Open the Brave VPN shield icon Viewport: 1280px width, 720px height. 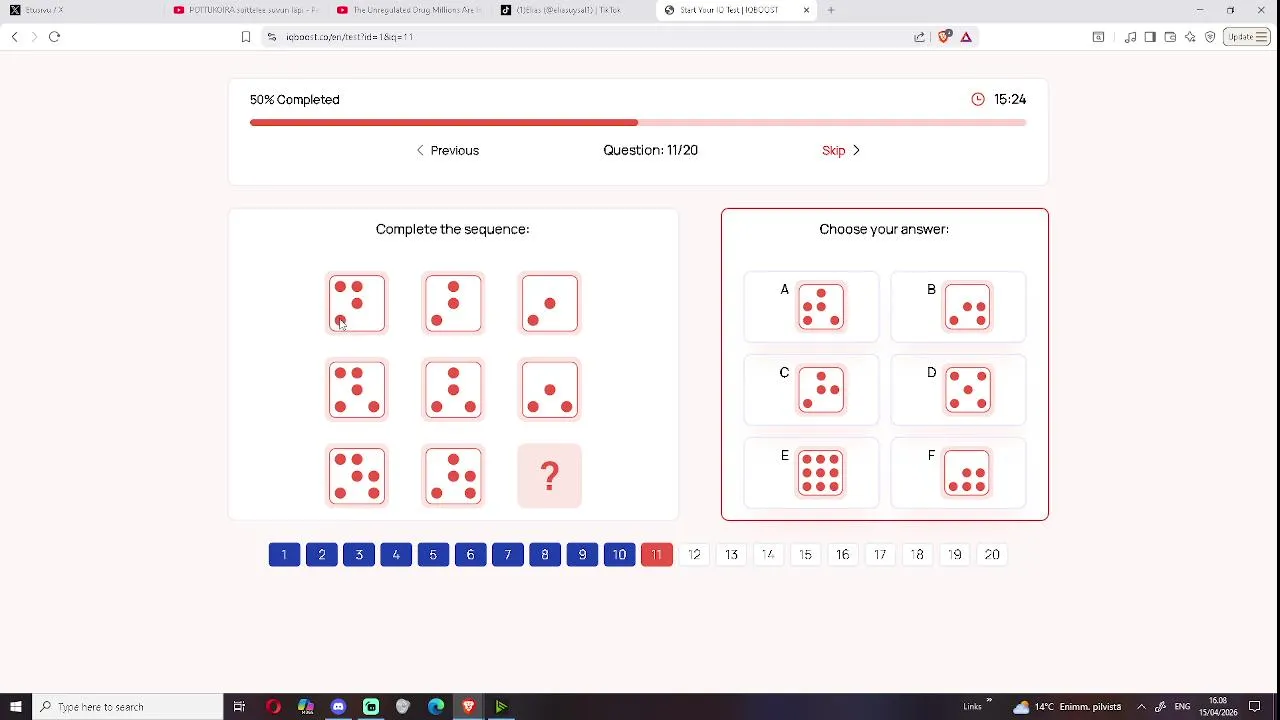tap(1210, 37)
